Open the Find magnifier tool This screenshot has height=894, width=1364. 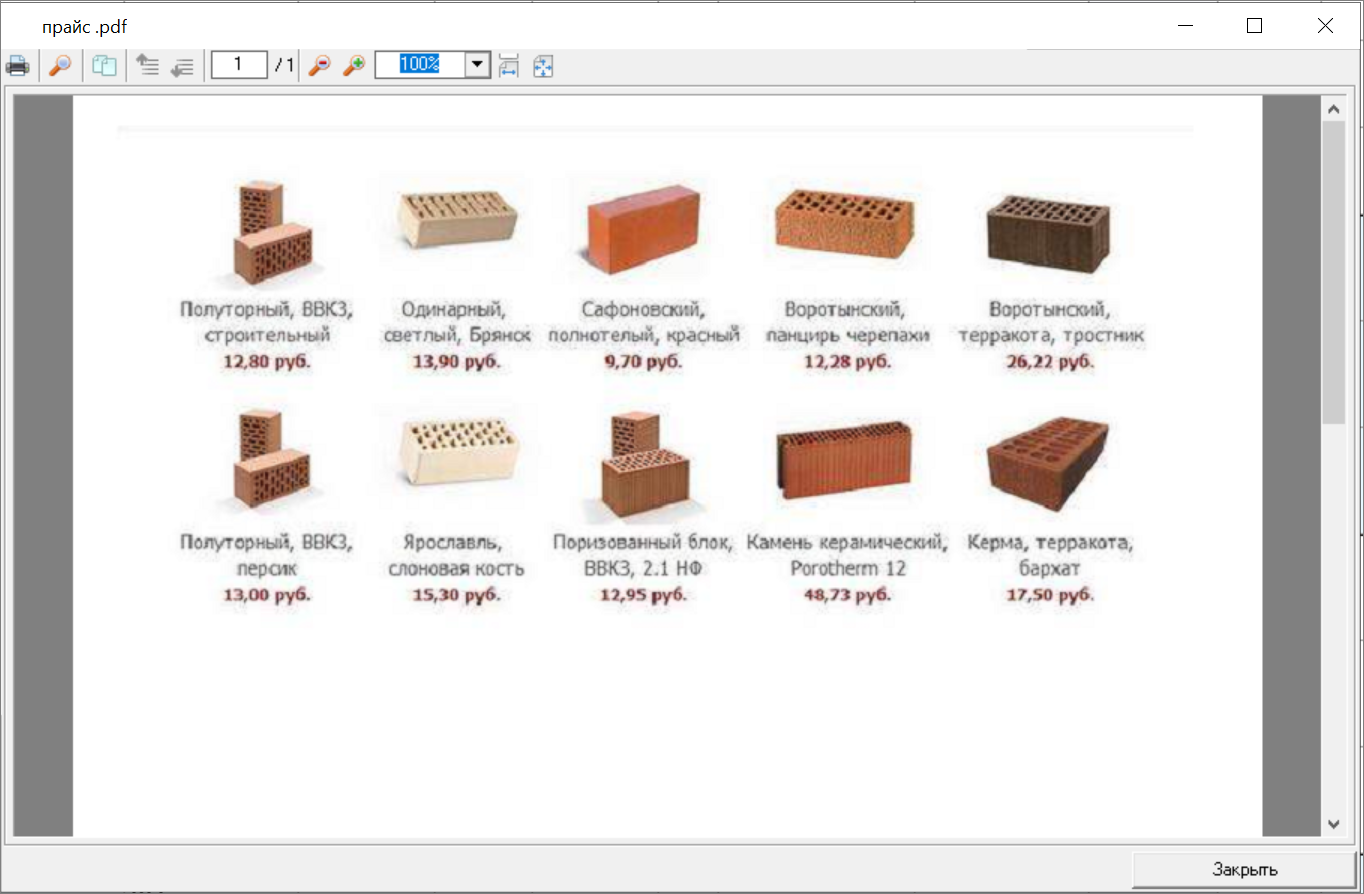pos(61,66)
